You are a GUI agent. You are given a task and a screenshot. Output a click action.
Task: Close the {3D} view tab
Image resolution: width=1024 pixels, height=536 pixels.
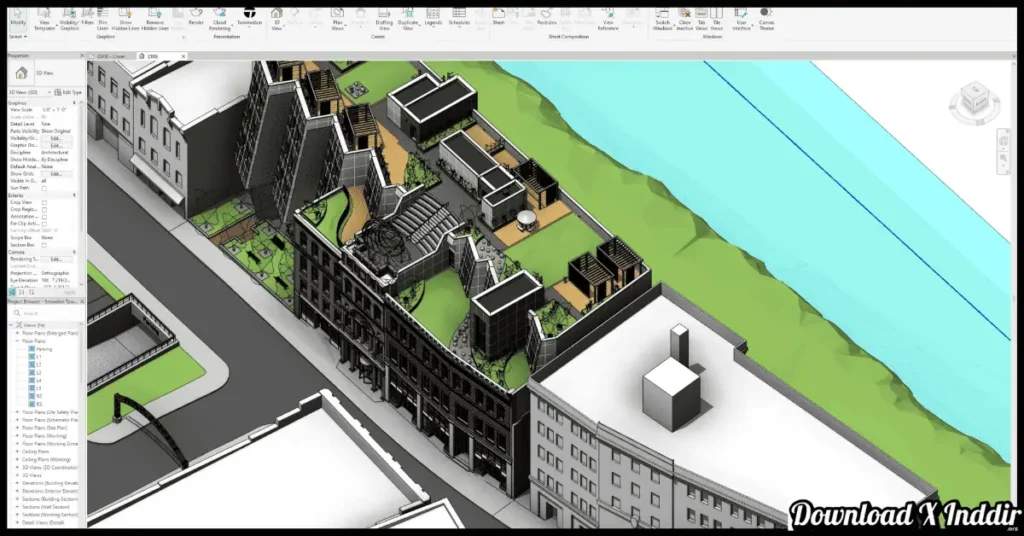click(184, 56)
